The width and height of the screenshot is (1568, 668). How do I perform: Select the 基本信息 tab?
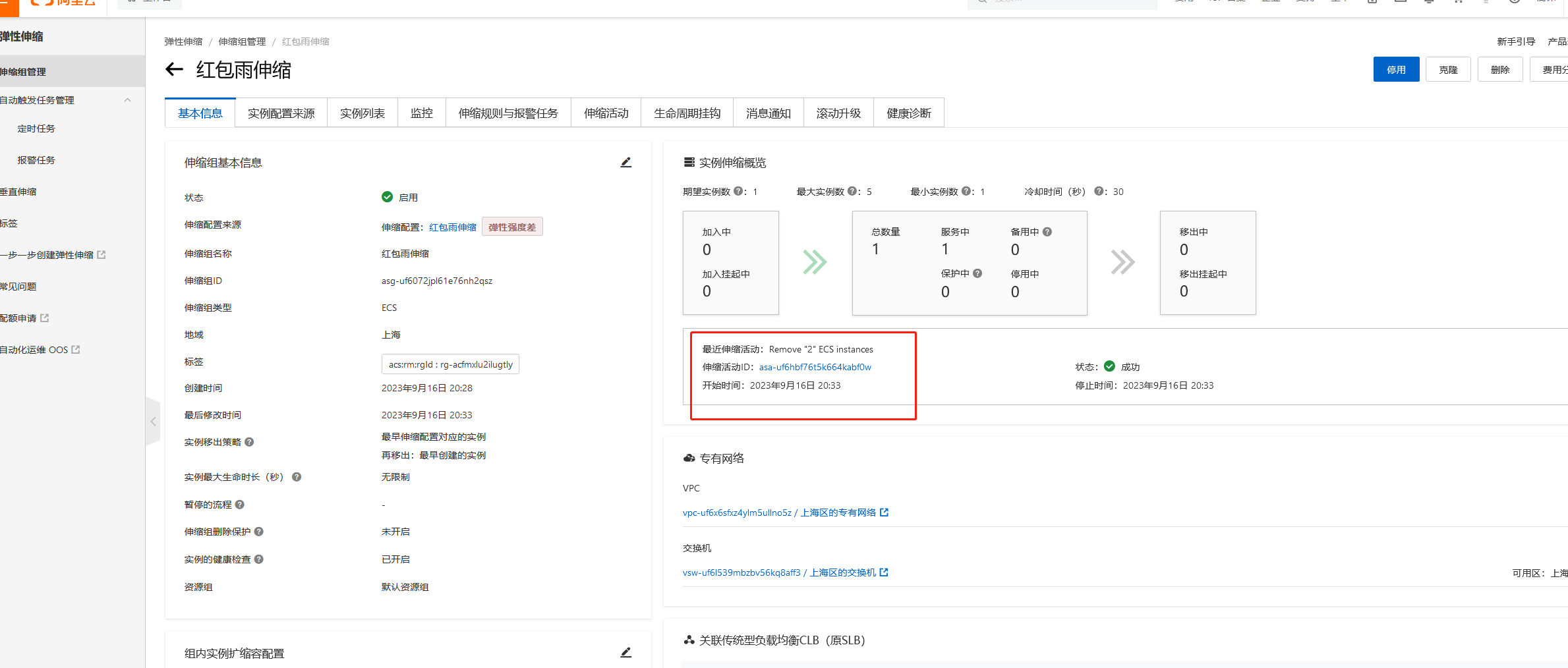tap(200, 113)
